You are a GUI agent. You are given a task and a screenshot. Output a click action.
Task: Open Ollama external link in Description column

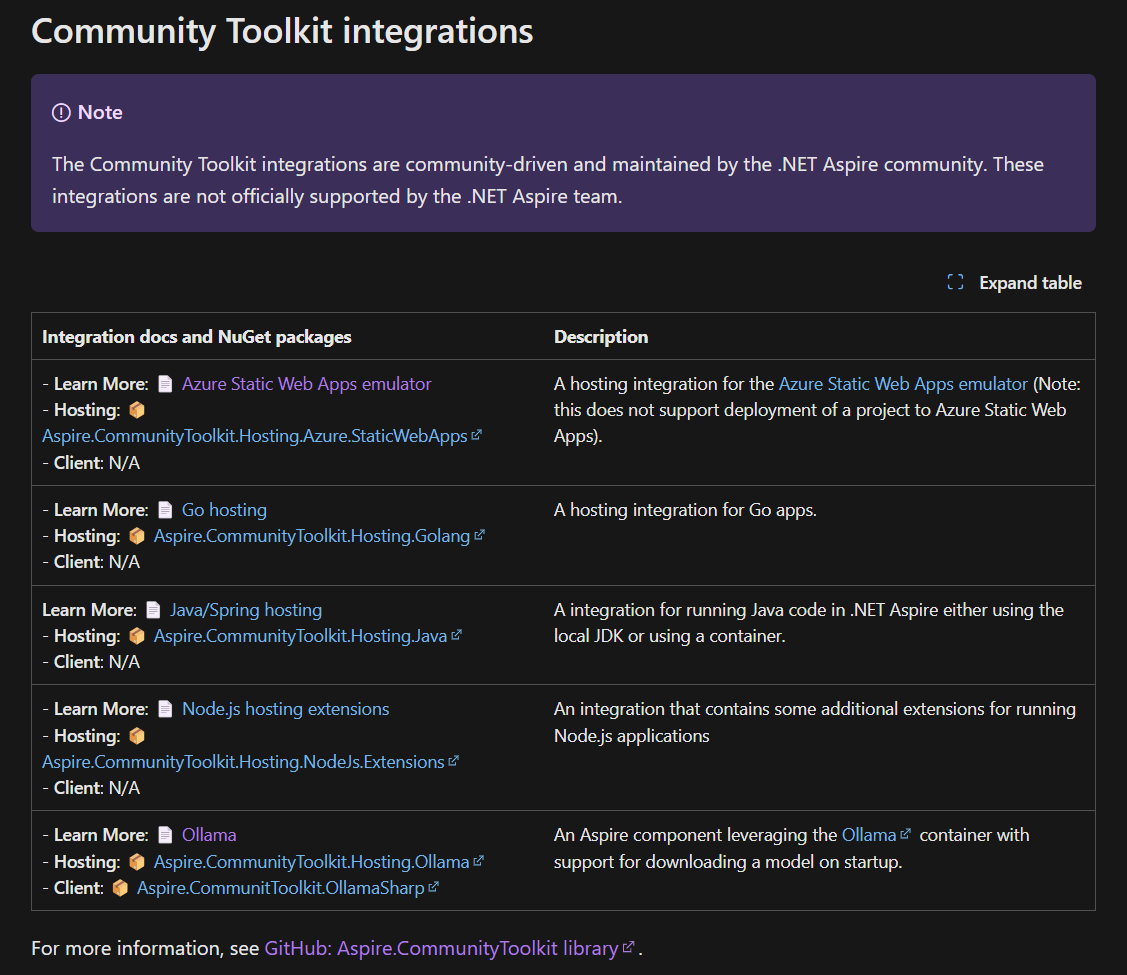pos(869,835)
